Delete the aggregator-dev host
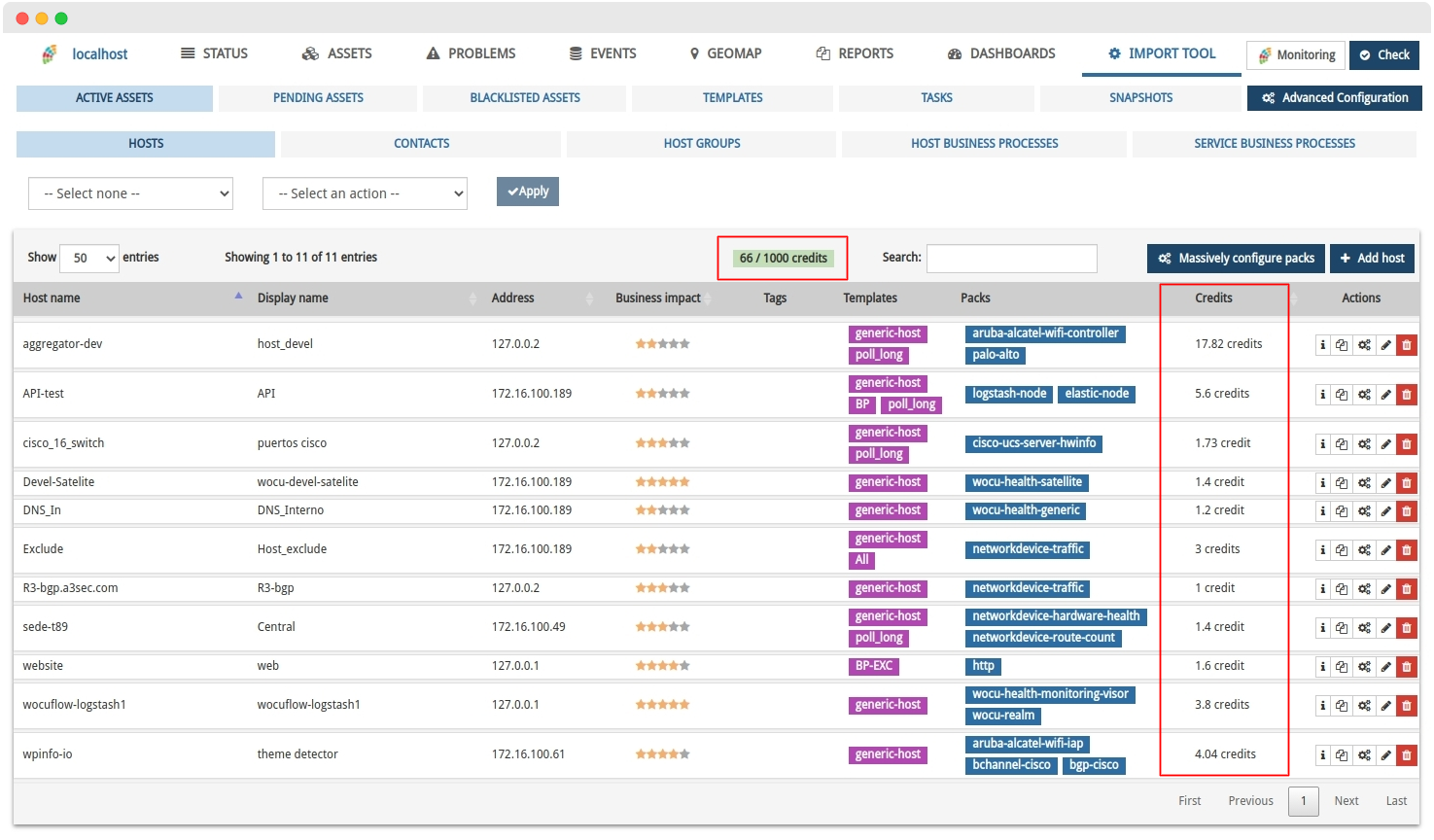The width and height of the screenshot is (1434, 840). click(x=1407, y=345)
